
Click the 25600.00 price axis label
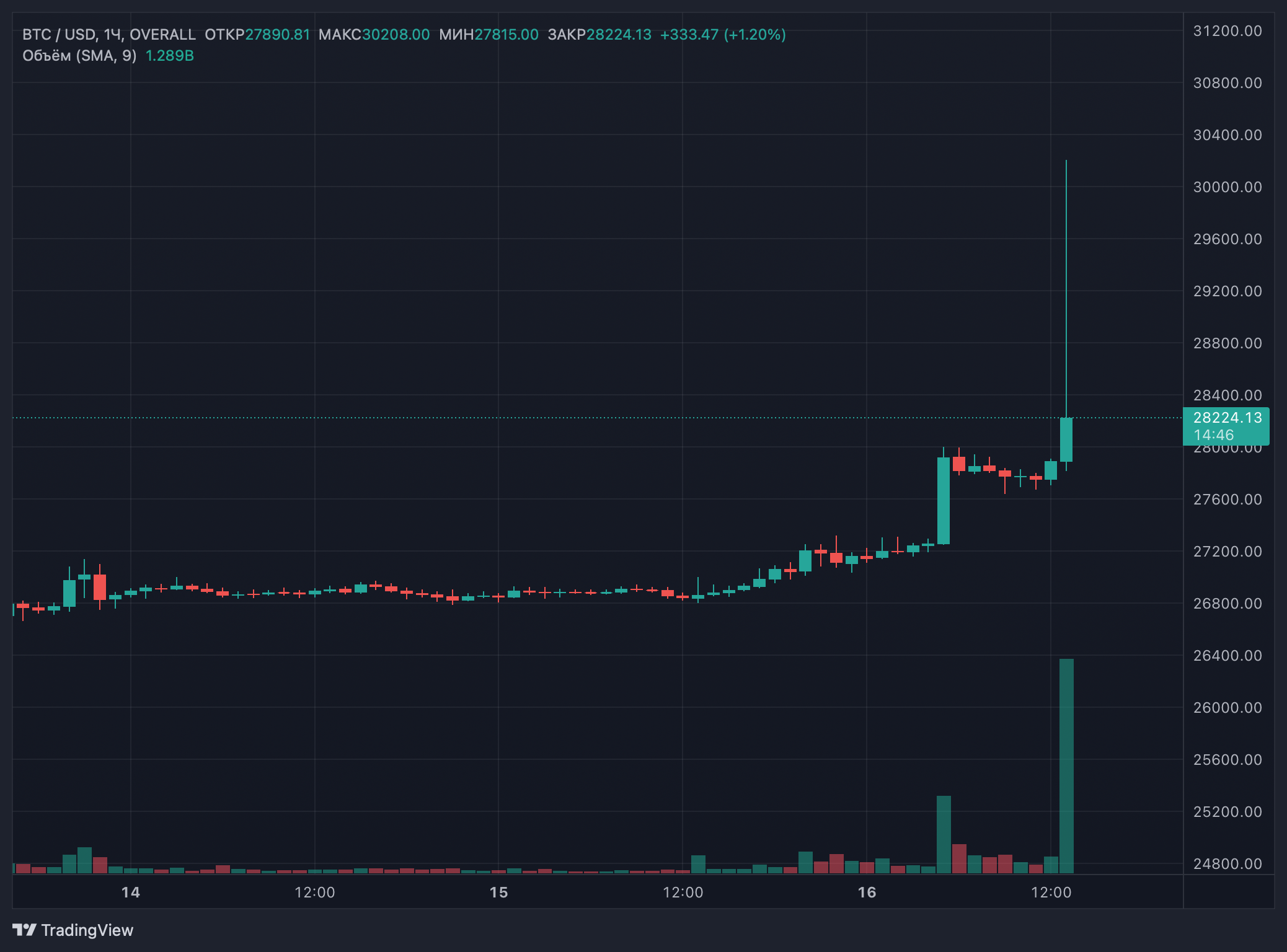[1227, 760]
